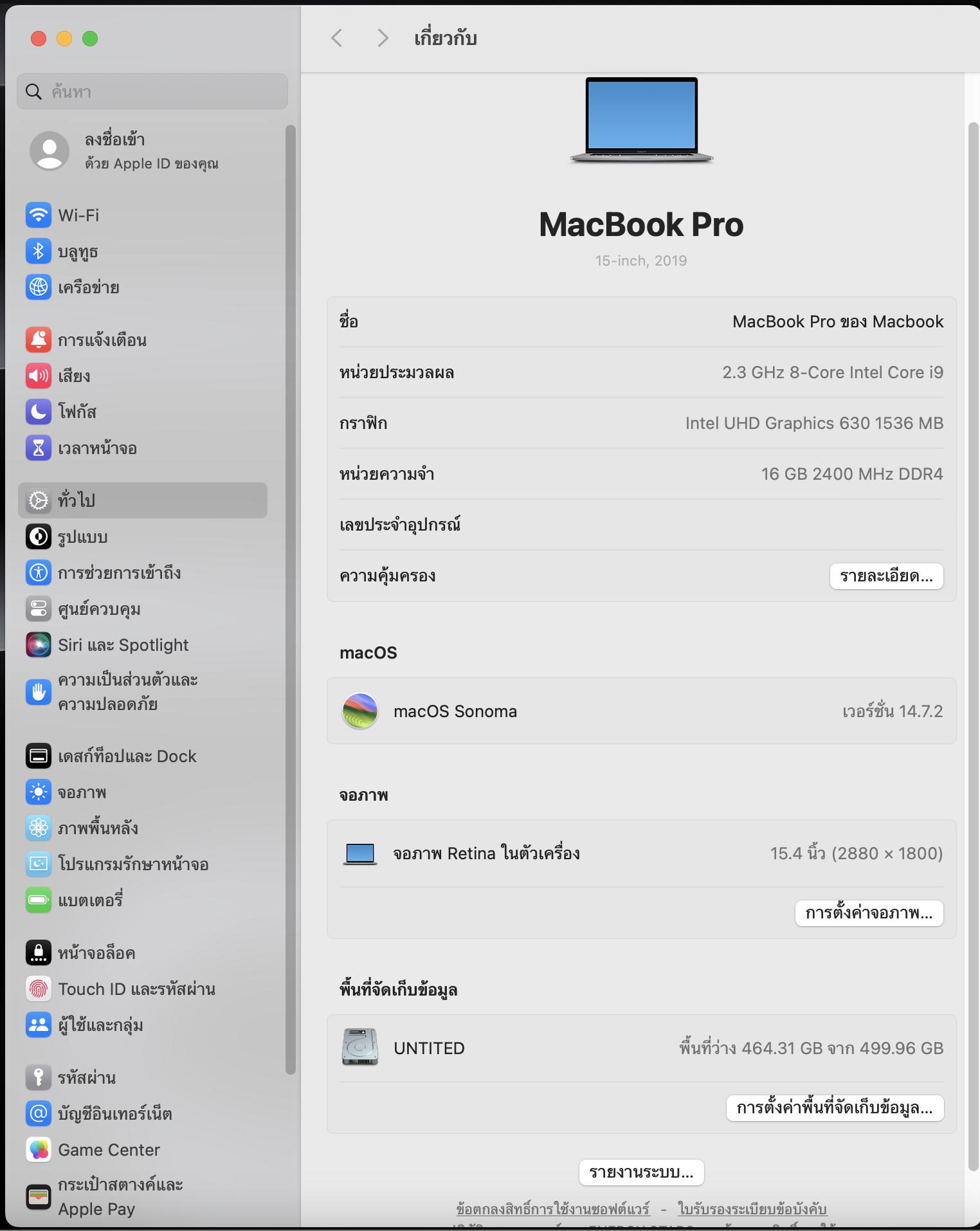Open the Accessibility icon (การช่วยการเข้าถึง)
The width and height of the screenshot is (980, 1231).
pos(39,572)
